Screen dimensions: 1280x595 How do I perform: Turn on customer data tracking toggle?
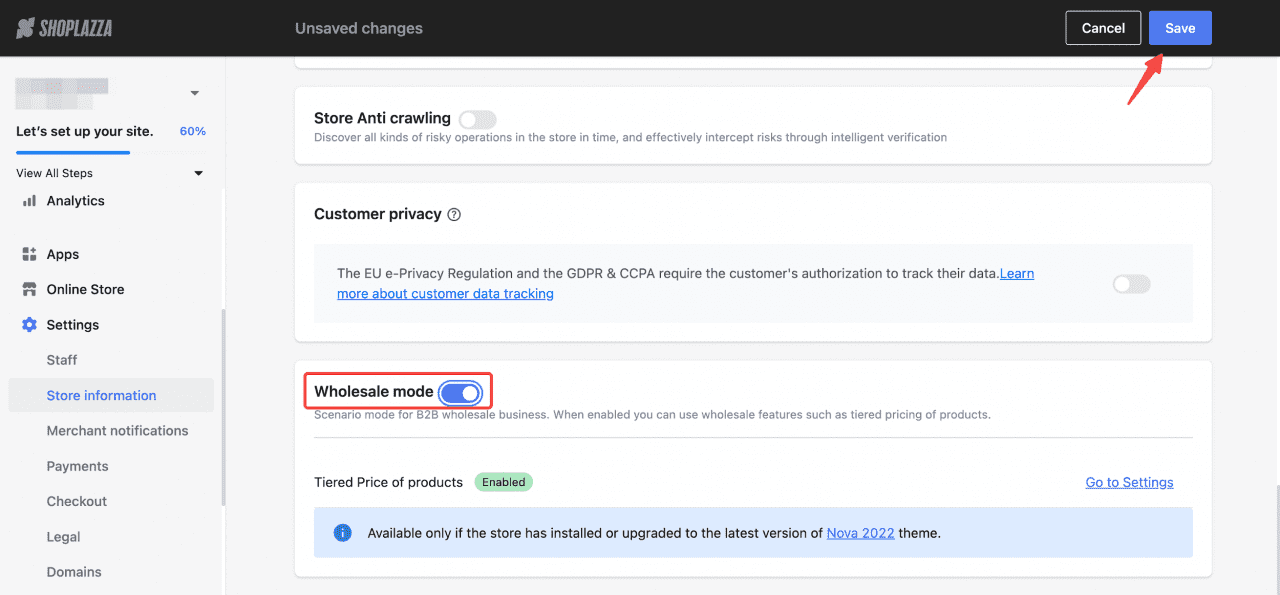[1132, 284]
